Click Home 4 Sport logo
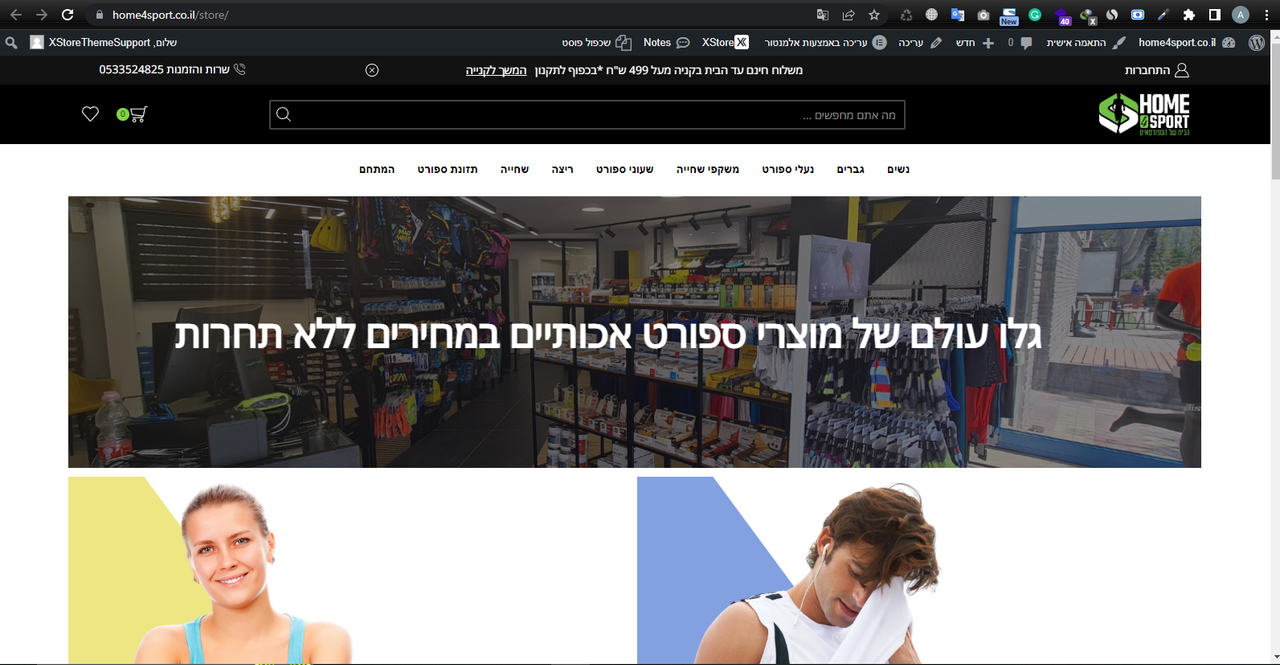Viewport: 1280px width, 665px height. coord(1144,114)
